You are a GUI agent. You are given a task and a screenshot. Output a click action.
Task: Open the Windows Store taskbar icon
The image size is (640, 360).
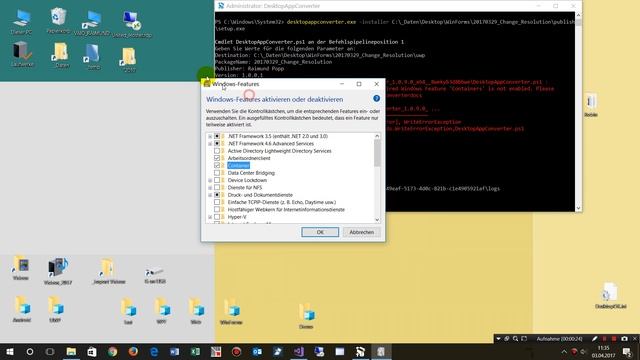point(92,351)
